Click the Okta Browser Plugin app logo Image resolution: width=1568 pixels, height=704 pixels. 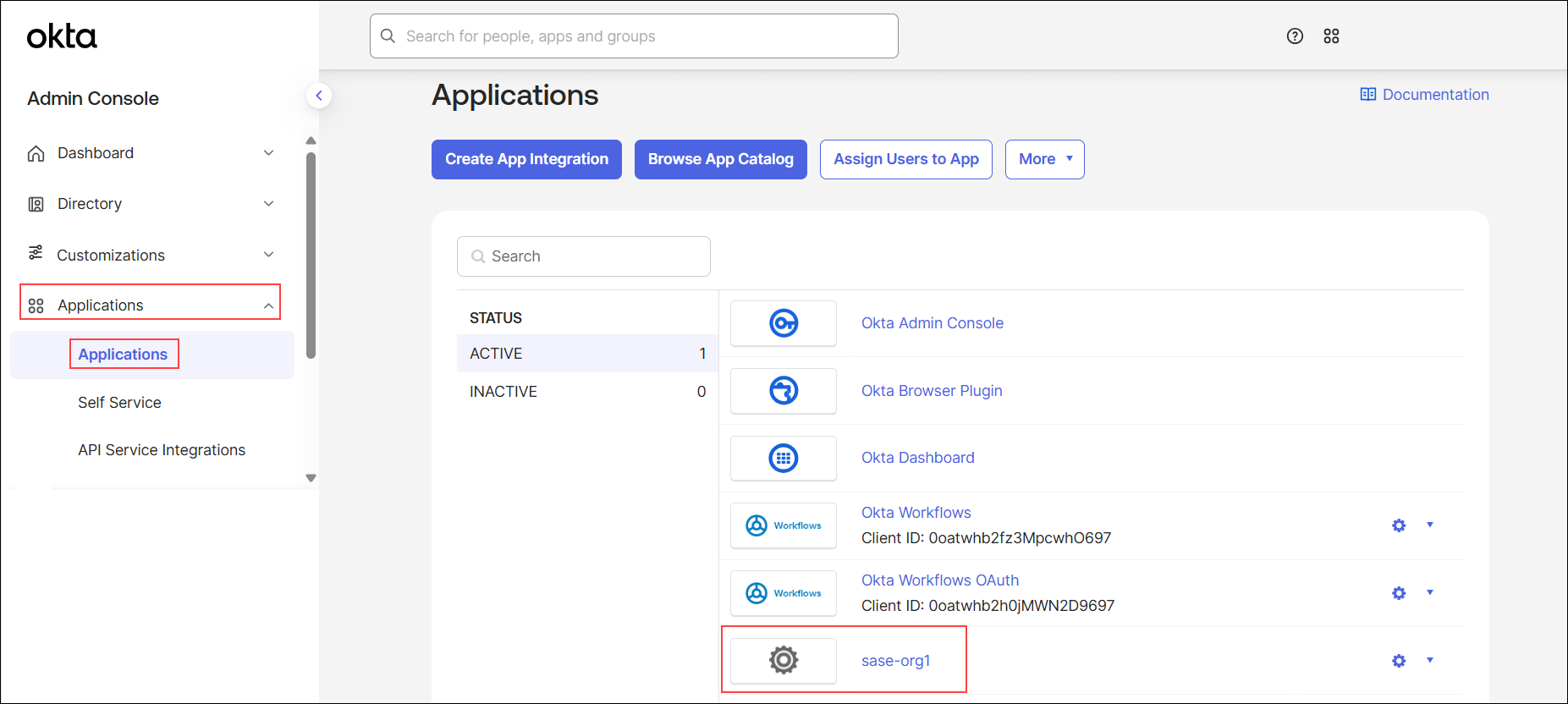784,391
